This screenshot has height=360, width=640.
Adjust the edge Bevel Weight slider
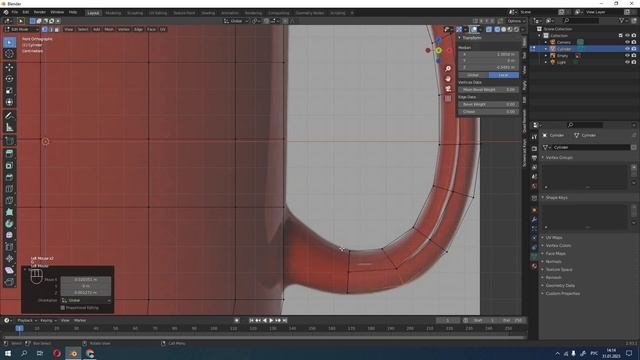(x=489, y=104)
